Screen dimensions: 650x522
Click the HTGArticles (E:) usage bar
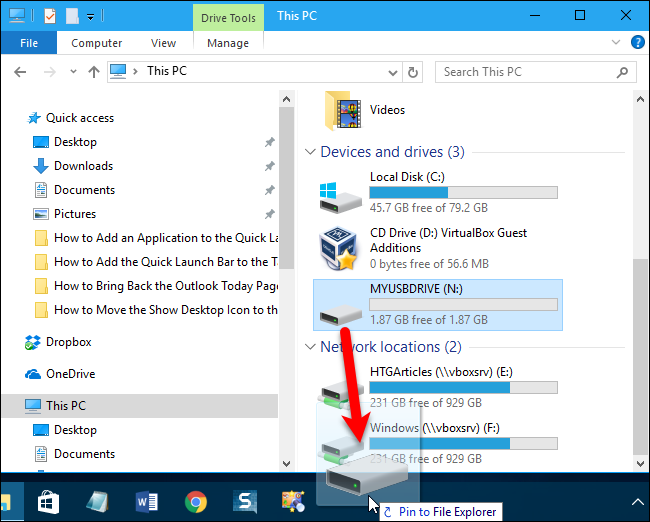tap(463, 388)
